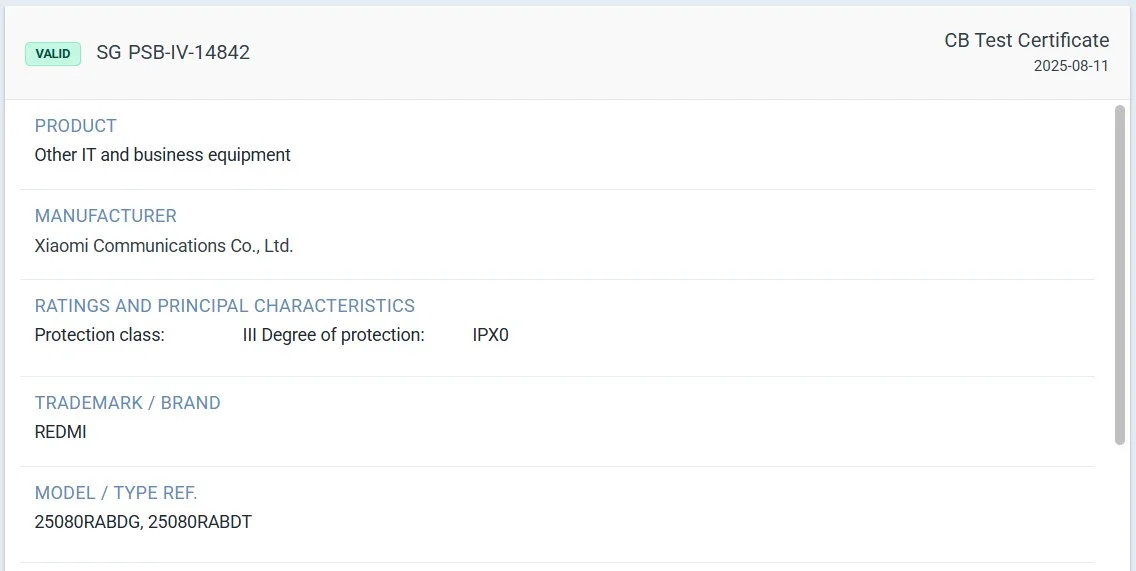Click the III Degree of protection text
The image size is (1136, 571).
coord(333,335)
